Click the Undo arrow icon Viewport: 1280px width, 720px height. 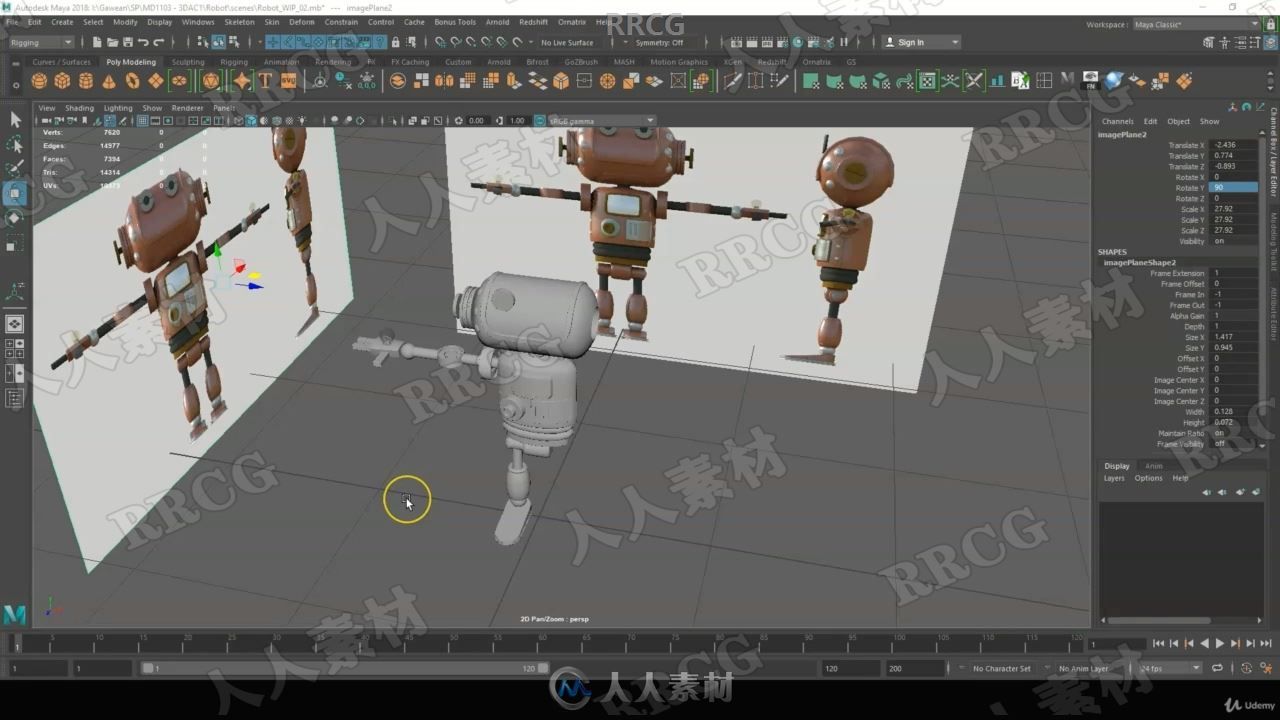(x=144, y=42)
